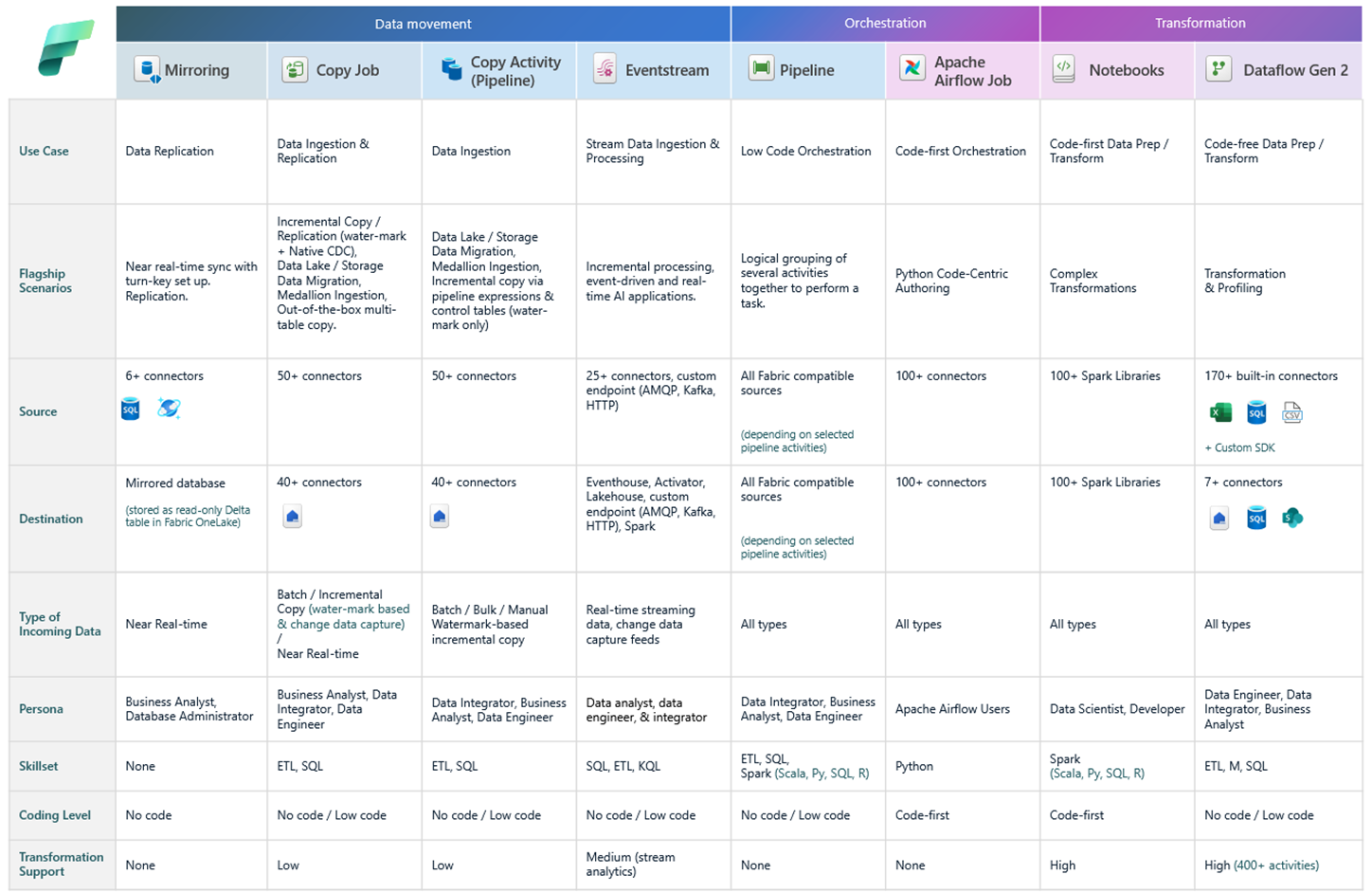The width and height of the screenshot is (1372, 893).
Task: Click the Eventstream icon
Action: [605, 70]
